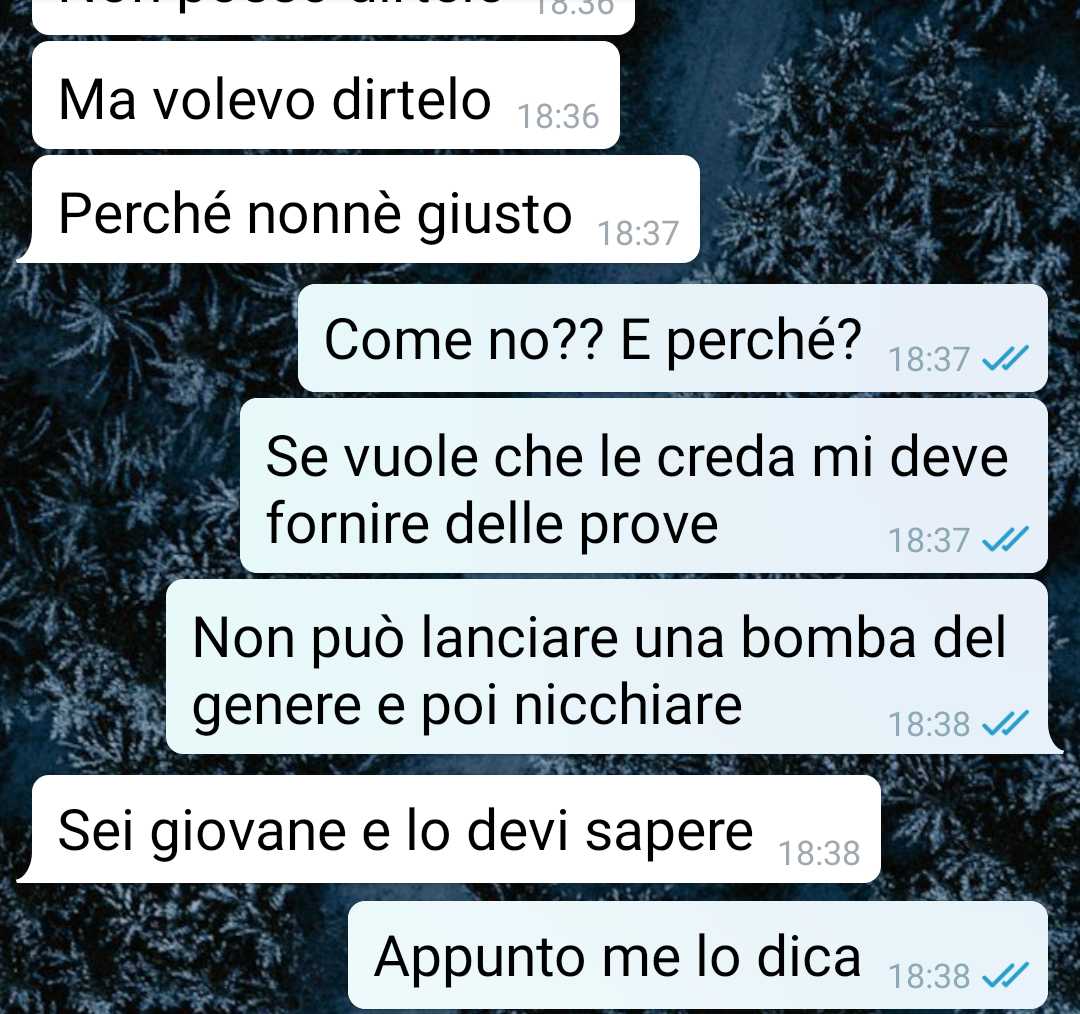
Task: Tap the 18:36 timestamp of 'Ma volevo dirtelo'
Action: pos(558,116)
